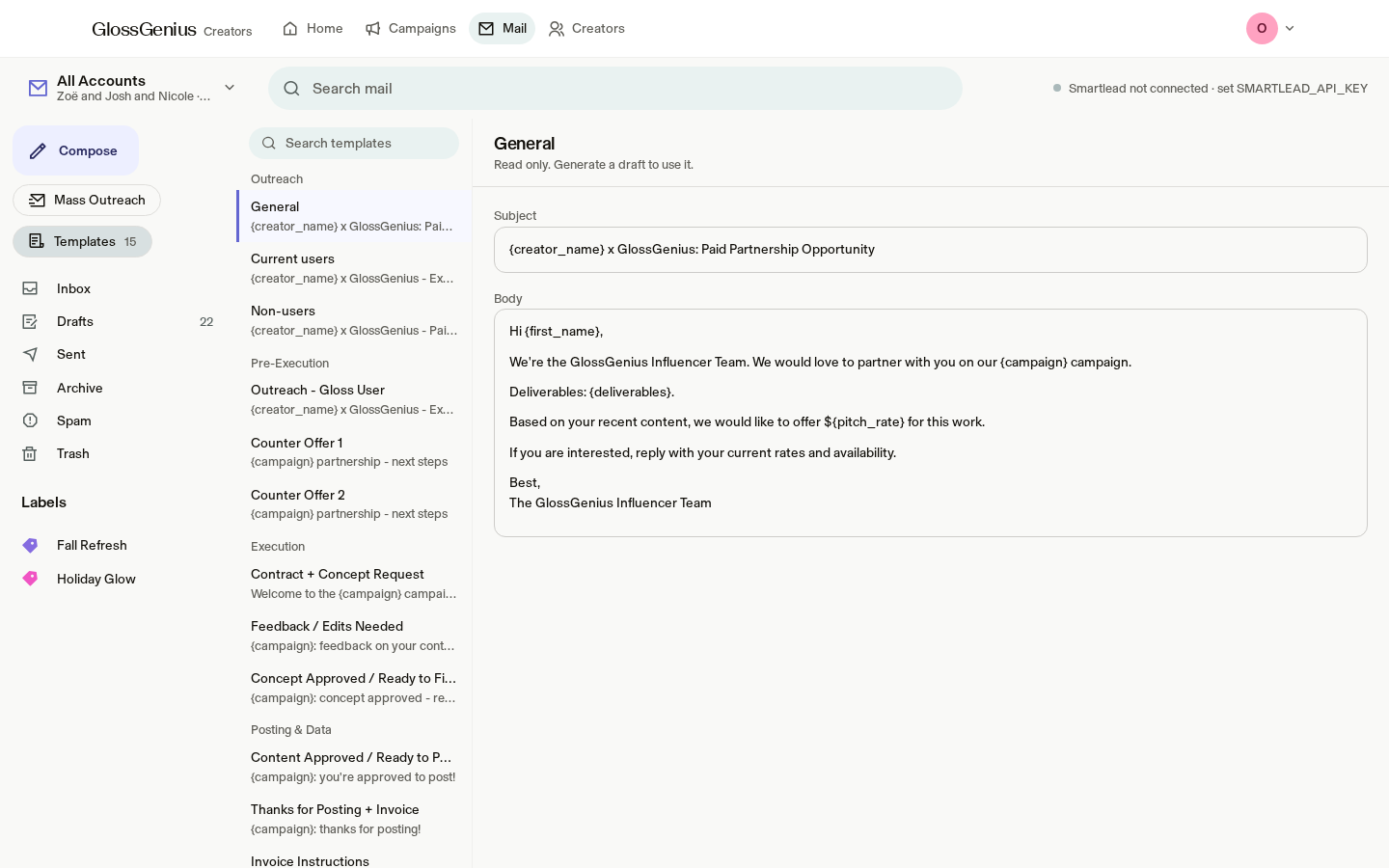Viewport: 1389px width, 868px height.
Task: Choose the Counter Offer 1 template
Action: coord(354,452)
